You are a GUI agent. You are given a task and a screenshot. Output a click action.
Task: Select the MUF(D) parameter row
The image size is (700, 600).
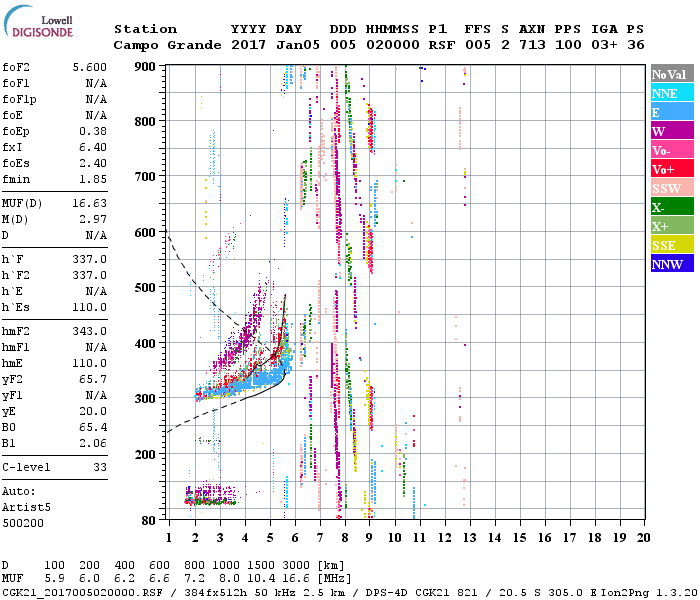tap(55, 203)
